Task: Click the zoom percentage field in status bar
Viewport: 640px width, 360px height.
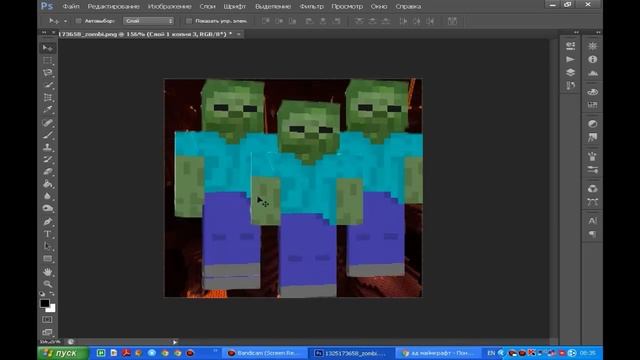Action: [x=50, y=342]
